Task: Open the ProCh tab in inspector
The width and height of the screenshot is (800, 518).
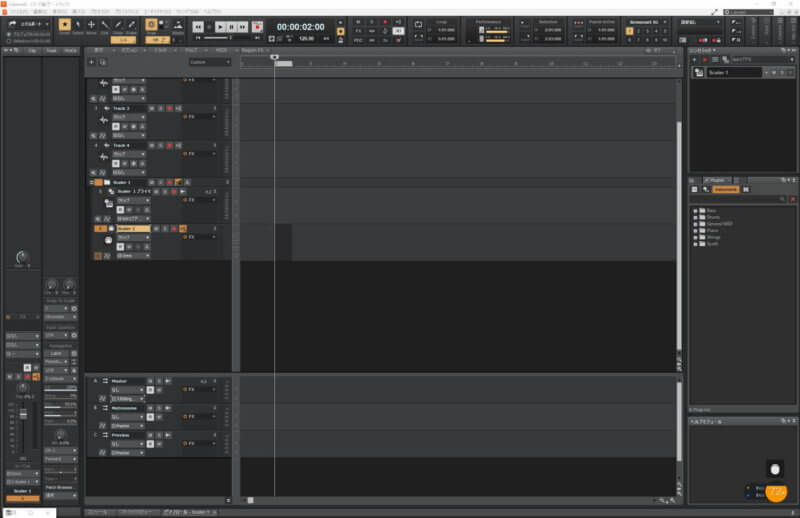Action: pos(70,51)
